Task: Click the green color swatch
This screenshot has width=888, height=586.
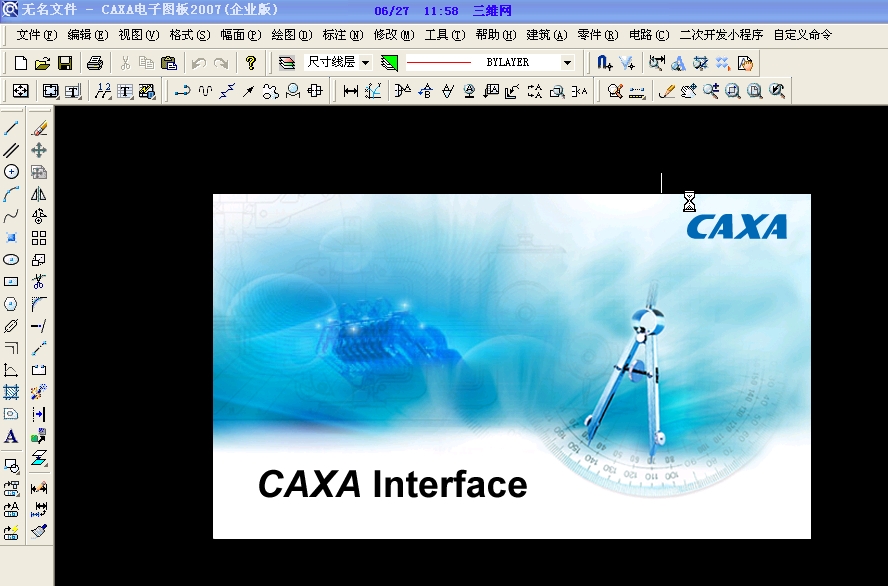Action: [389, 63]
